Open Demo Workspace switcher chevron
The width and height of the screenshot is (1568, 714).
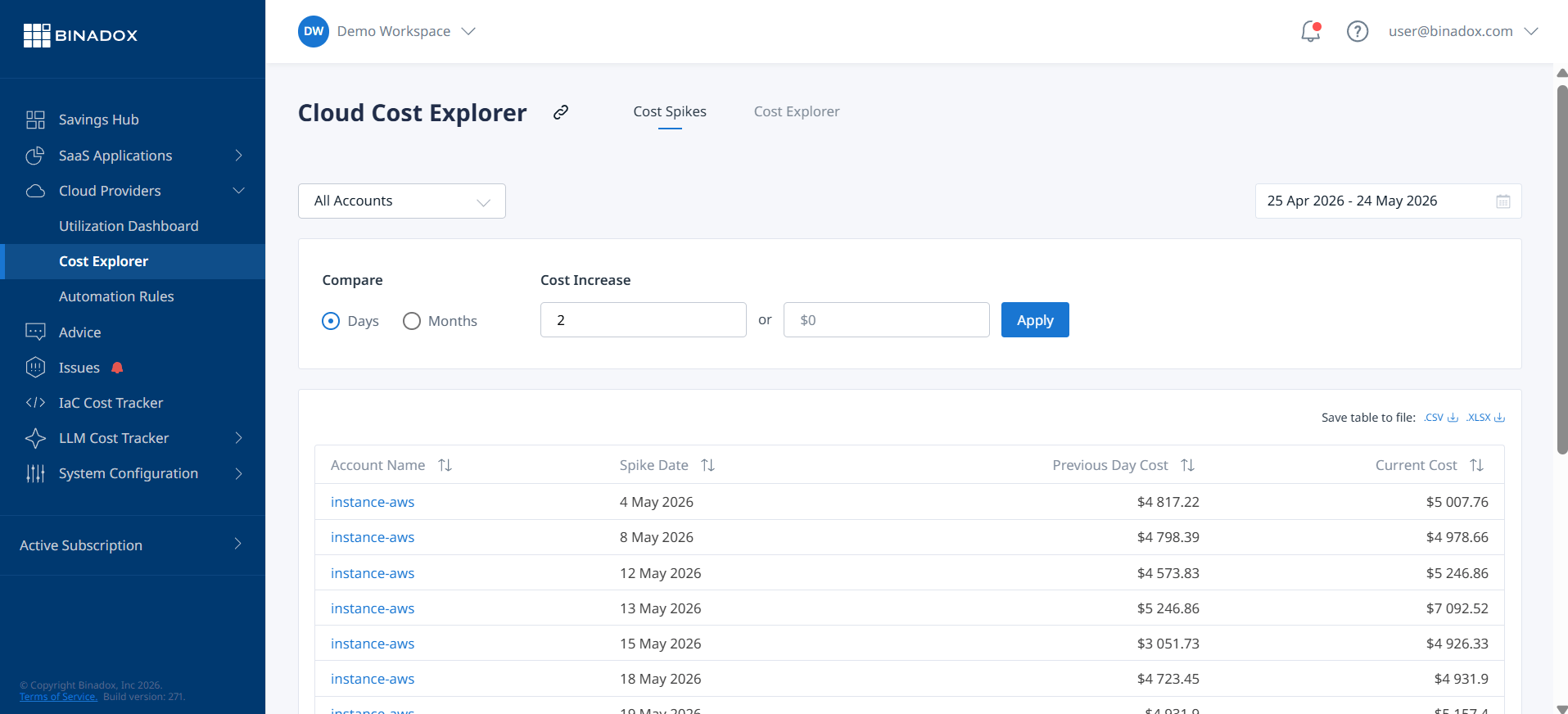click(468, 31)
